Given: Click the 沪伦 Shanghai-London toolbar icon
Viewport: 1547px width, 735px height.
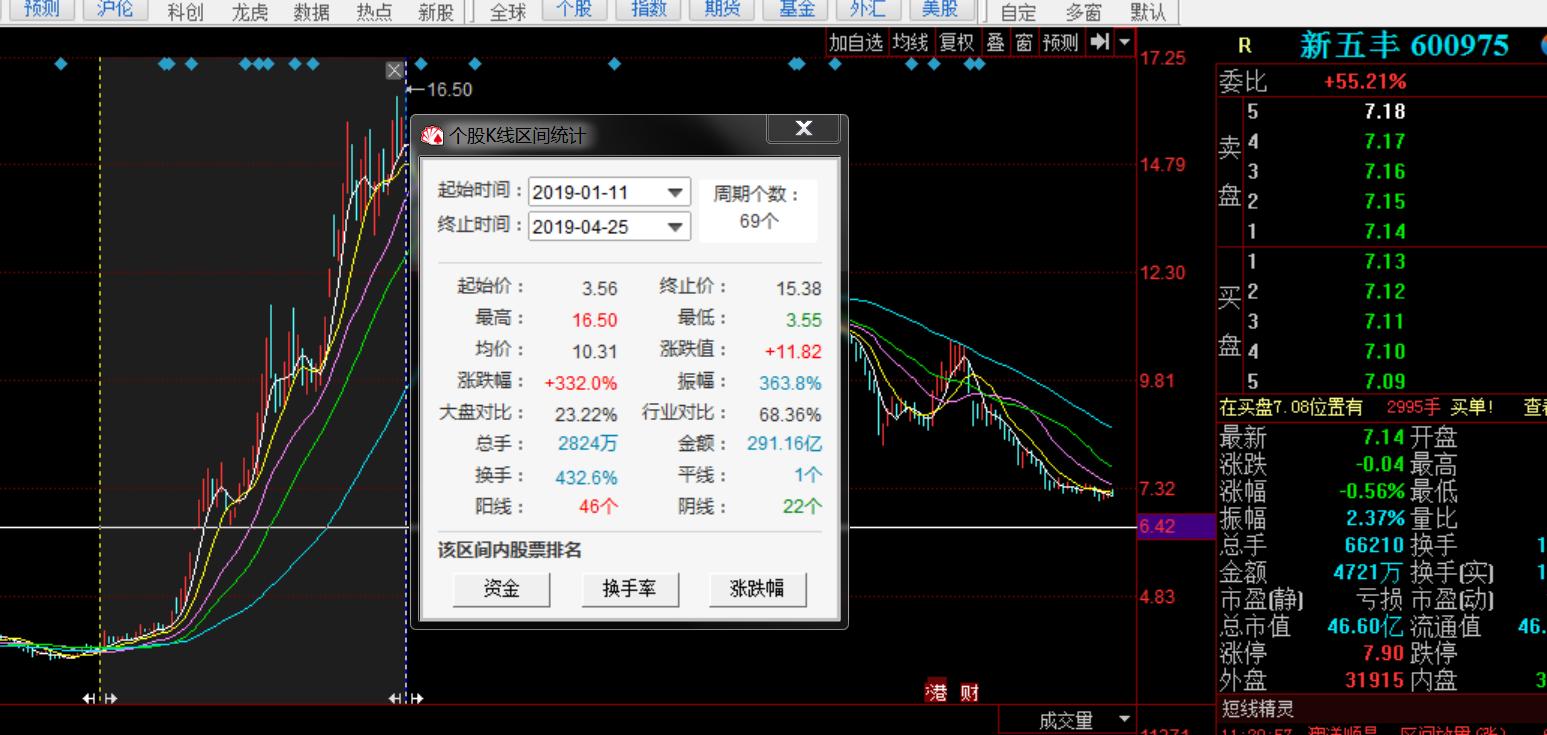Looking at the screenshot, I should [115, 11].
